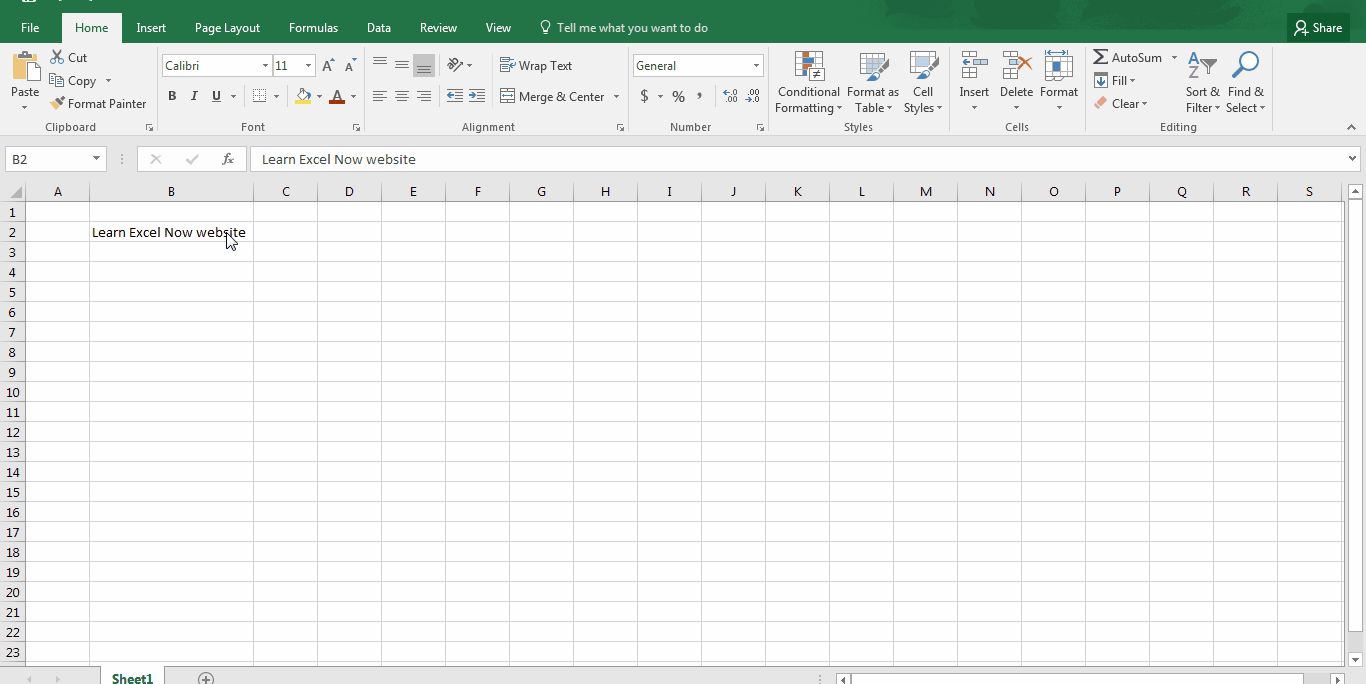Open the Format cells menu icon
Image resolution: width=1366 pixels, height=684 pixels.
point(1058,66)
